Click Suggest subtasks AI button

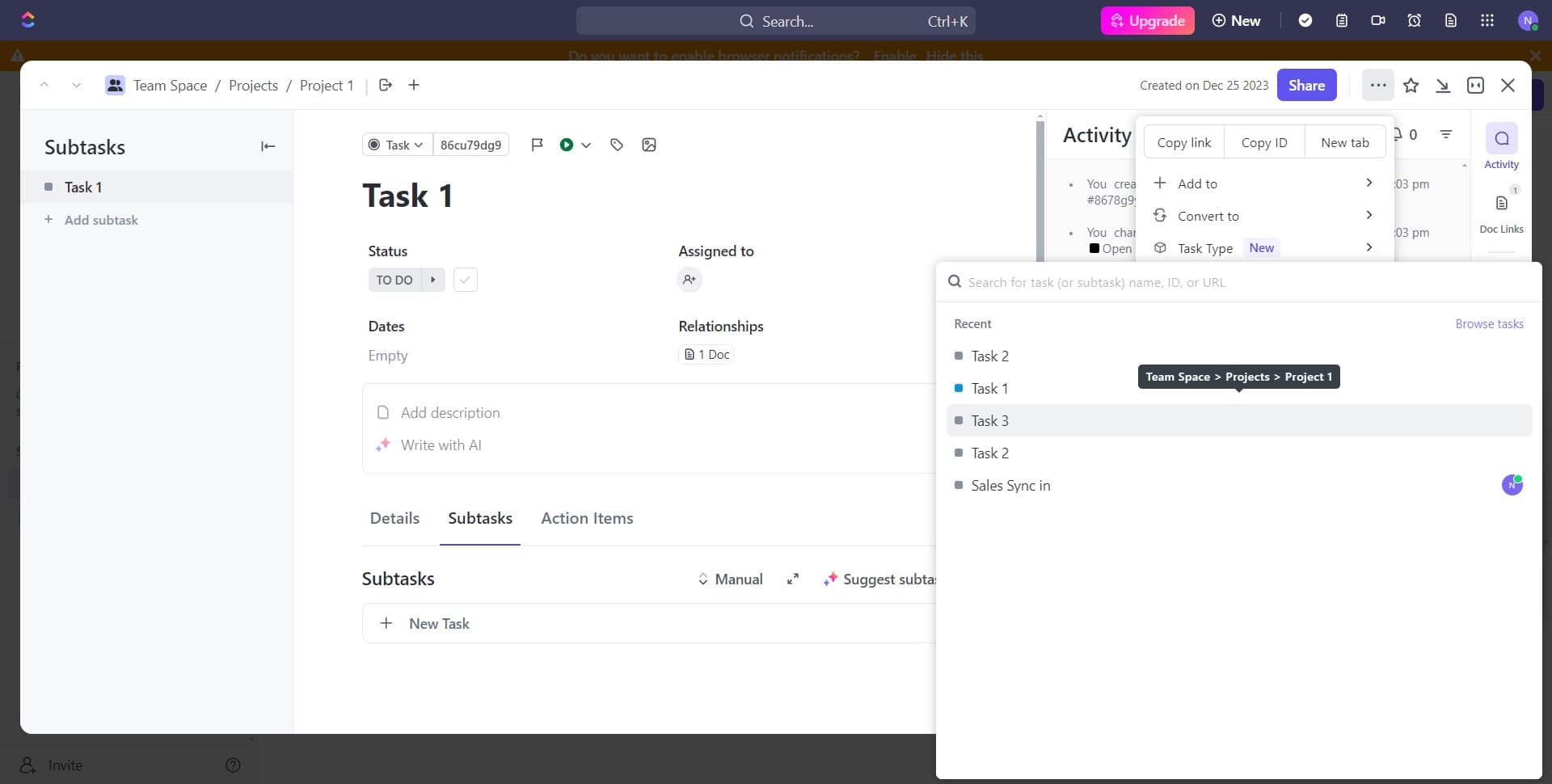879,579
